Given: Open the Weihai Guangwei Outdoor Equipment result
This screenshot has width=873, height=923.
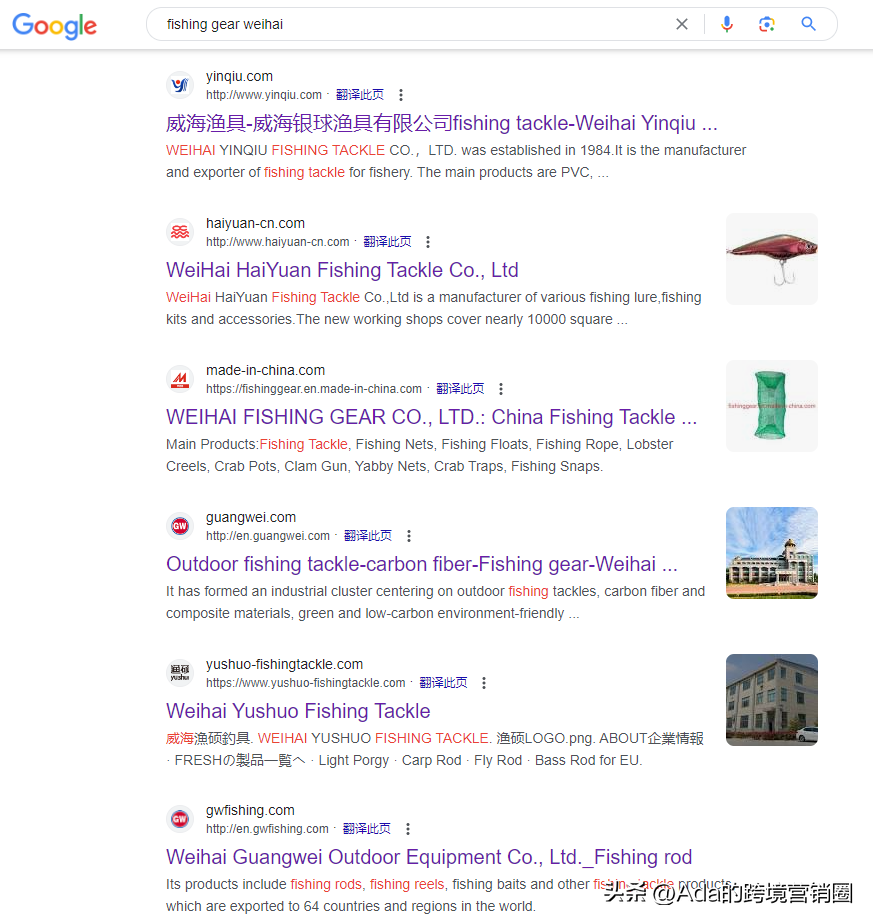Looking at the screenshot, I should click(x=429, y=857).
